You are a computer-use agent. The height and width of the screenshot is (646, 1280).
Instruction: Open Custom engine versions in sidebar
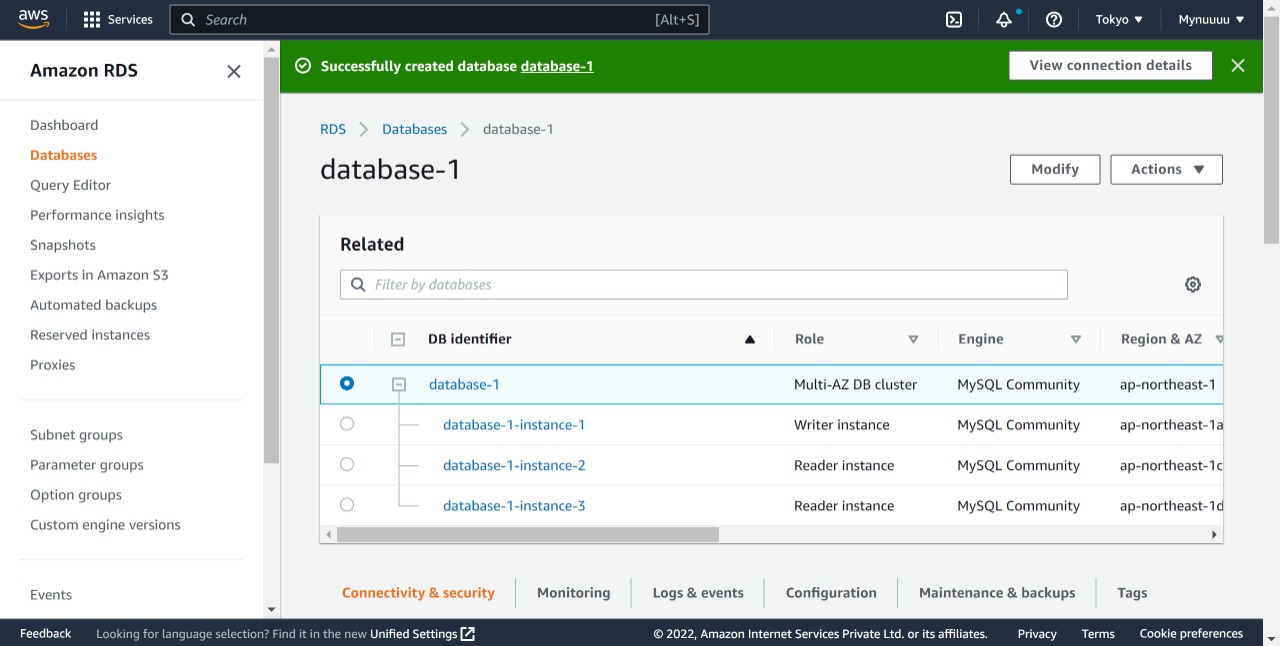(x=105, y=525)
